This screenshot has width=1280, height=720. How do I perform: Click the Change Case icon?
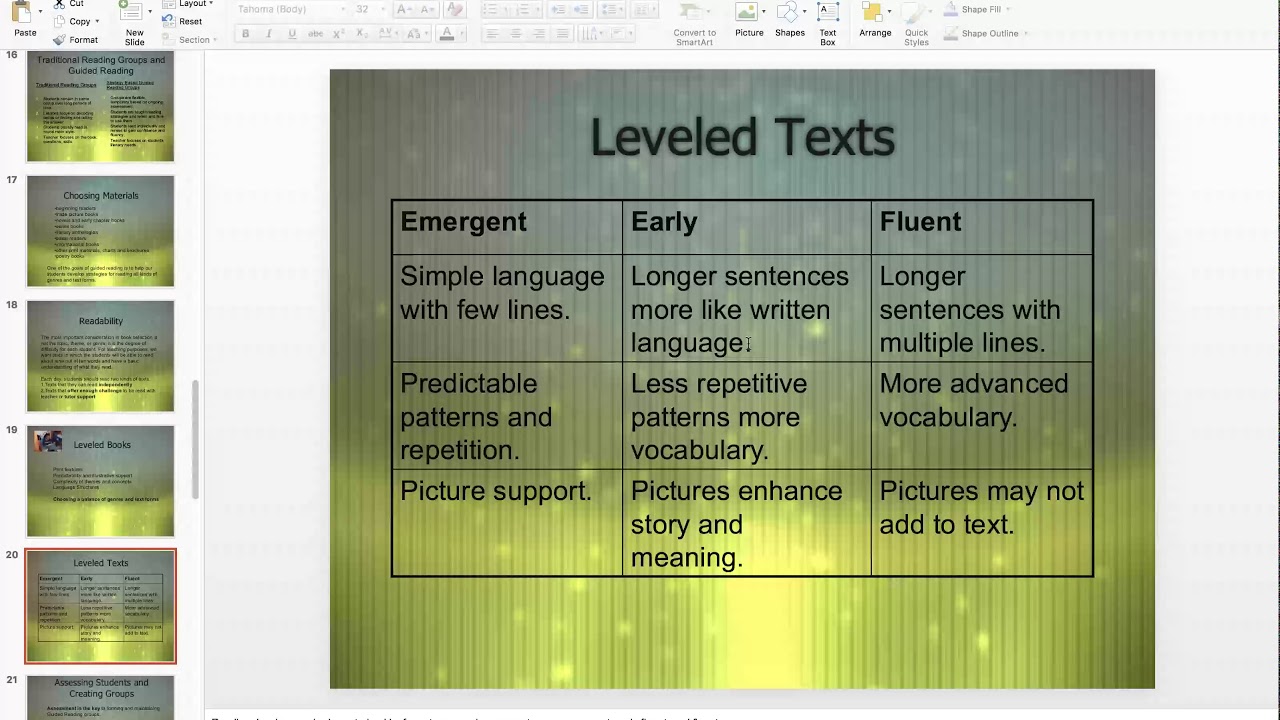(416, 34)
